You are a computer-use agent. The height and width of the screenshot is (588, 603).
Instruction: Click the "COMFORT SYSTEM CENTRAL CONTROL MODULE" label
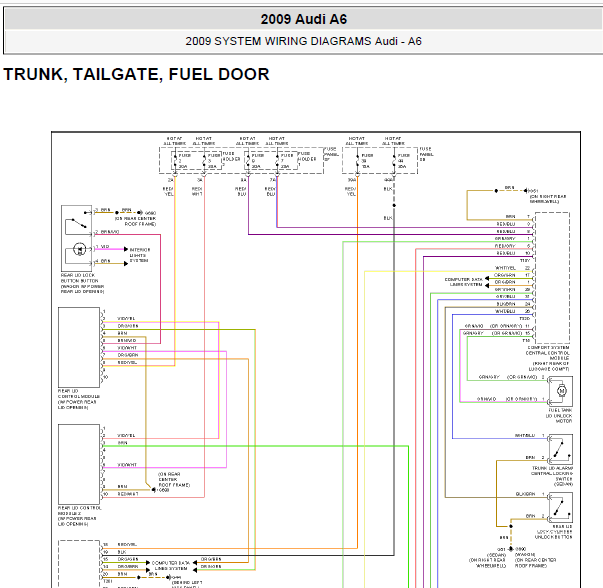tap(548, 353)
